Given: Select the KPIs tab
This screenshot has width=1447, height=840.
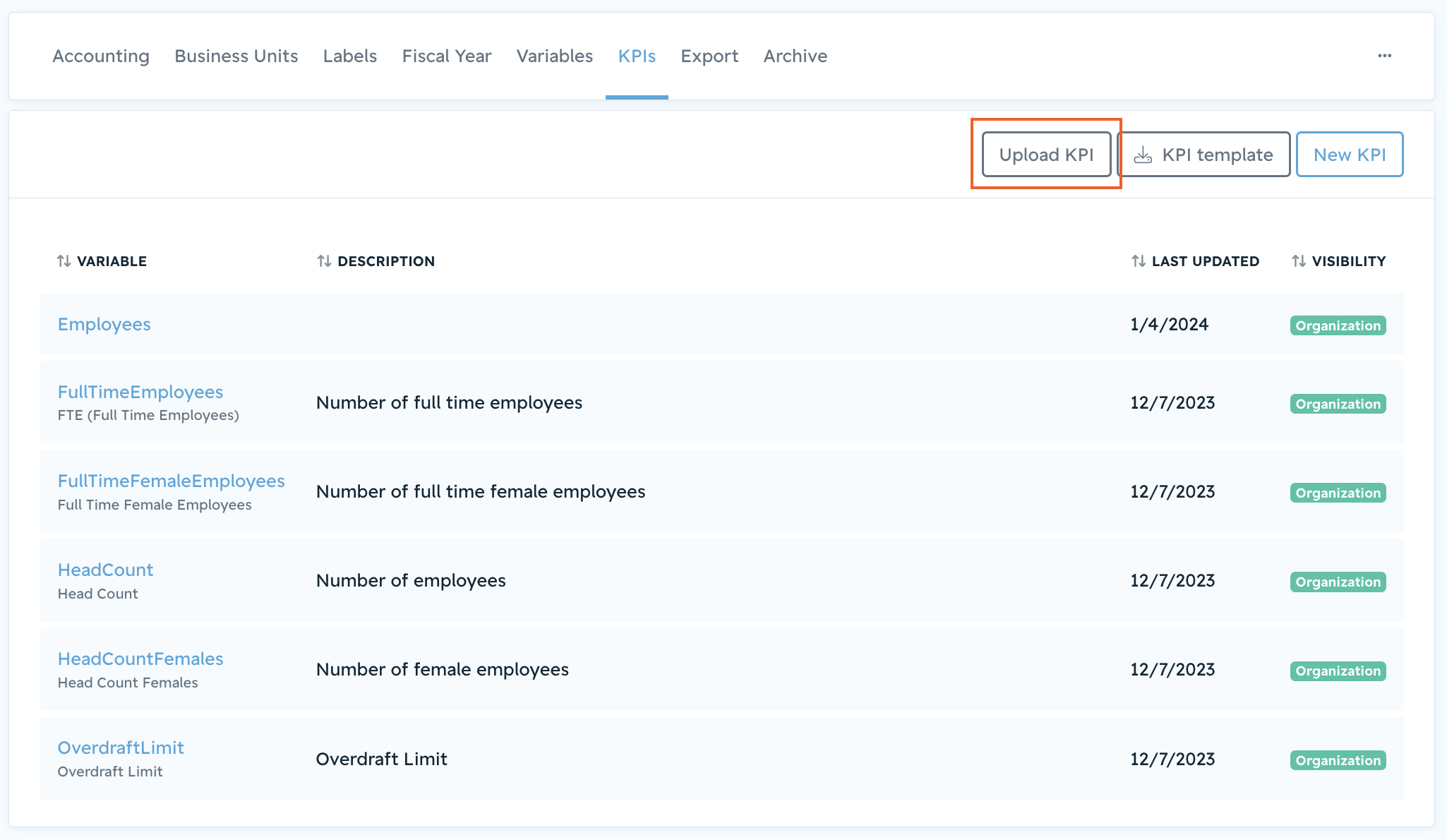Looking at the screenshot, I should pos(637,56).
